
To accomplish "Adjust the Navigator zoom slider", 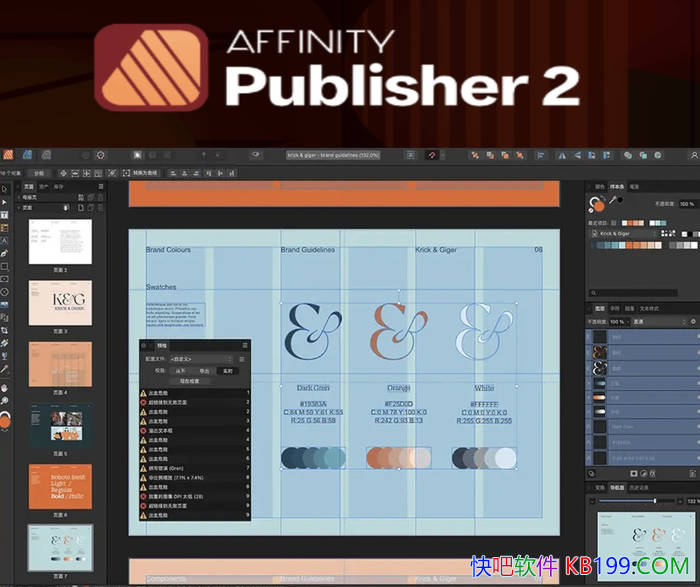I will point(636,501).
